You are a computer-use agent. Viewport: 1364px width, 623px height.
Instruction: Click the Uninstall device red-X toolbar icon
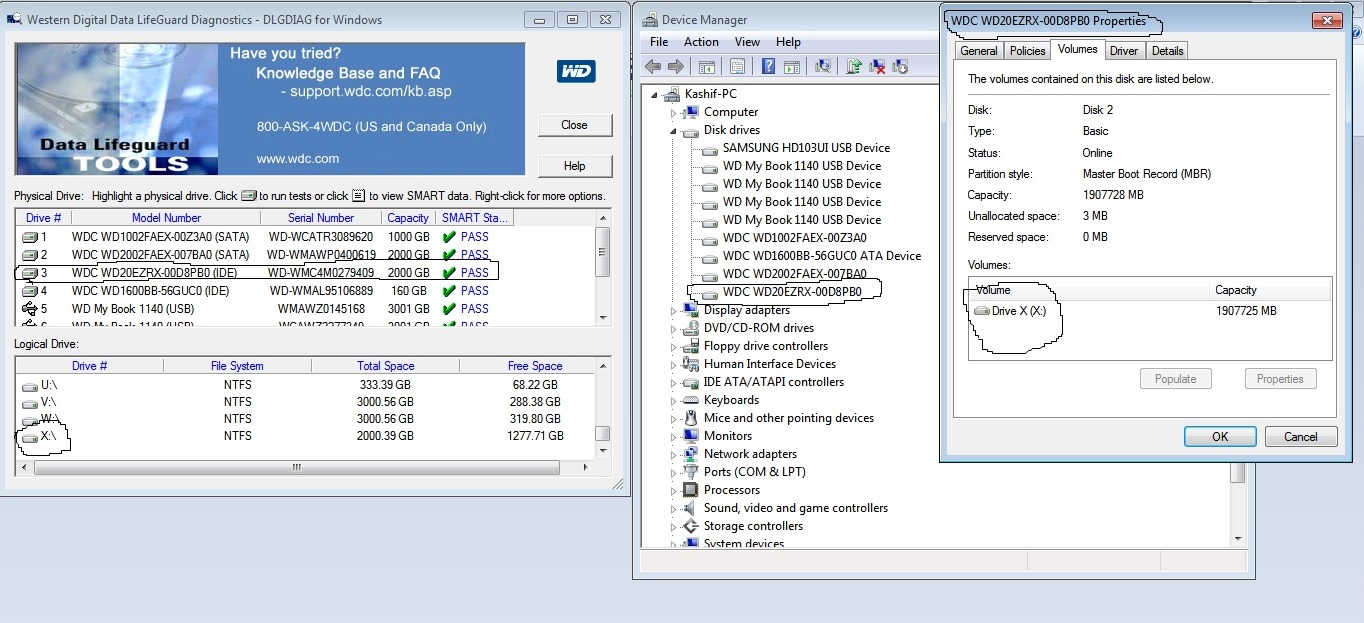point(877,66)
